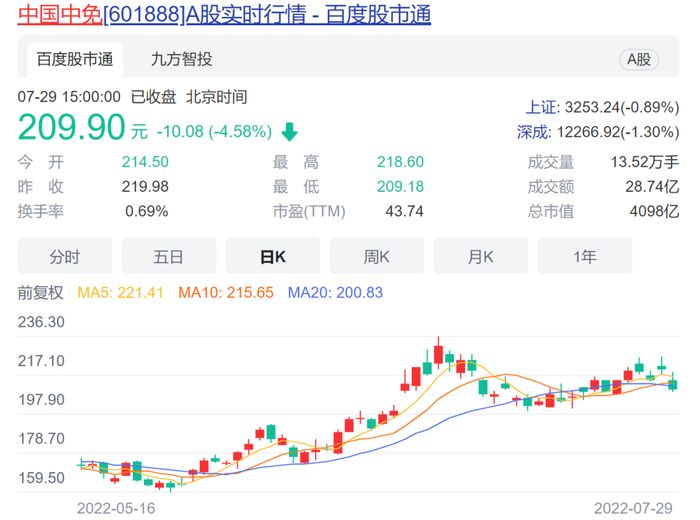Click the 今开 value 214.50

pyautogui.click(x=145, y=162)
